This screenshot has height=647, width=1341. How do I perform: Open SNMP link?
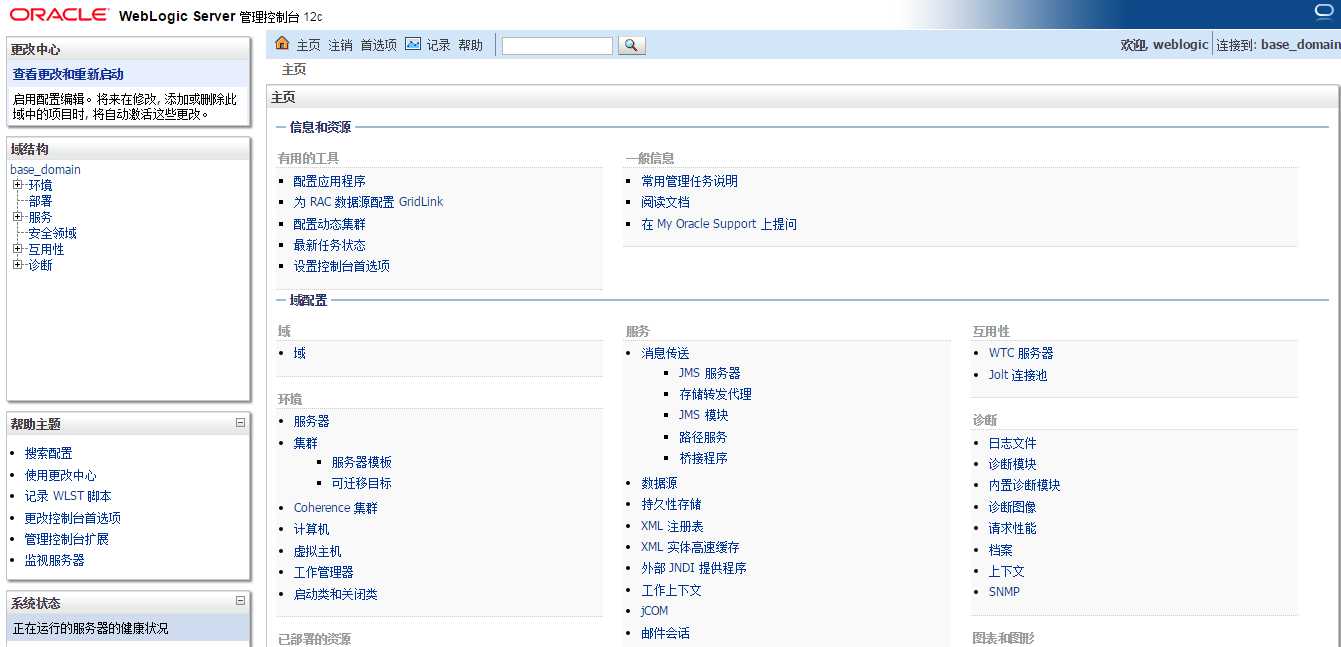point(1005,591)
